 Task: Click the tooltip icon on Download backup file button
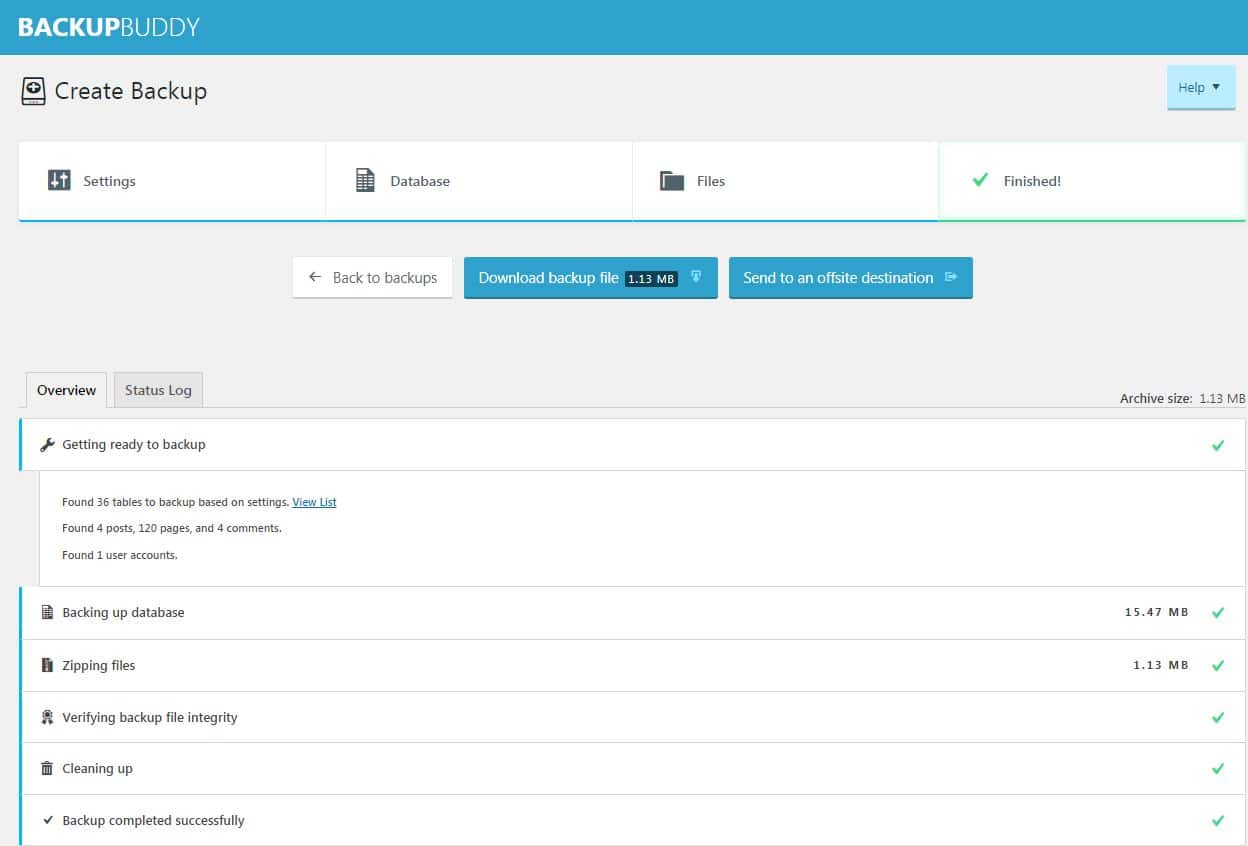click(x=696, y=277)
